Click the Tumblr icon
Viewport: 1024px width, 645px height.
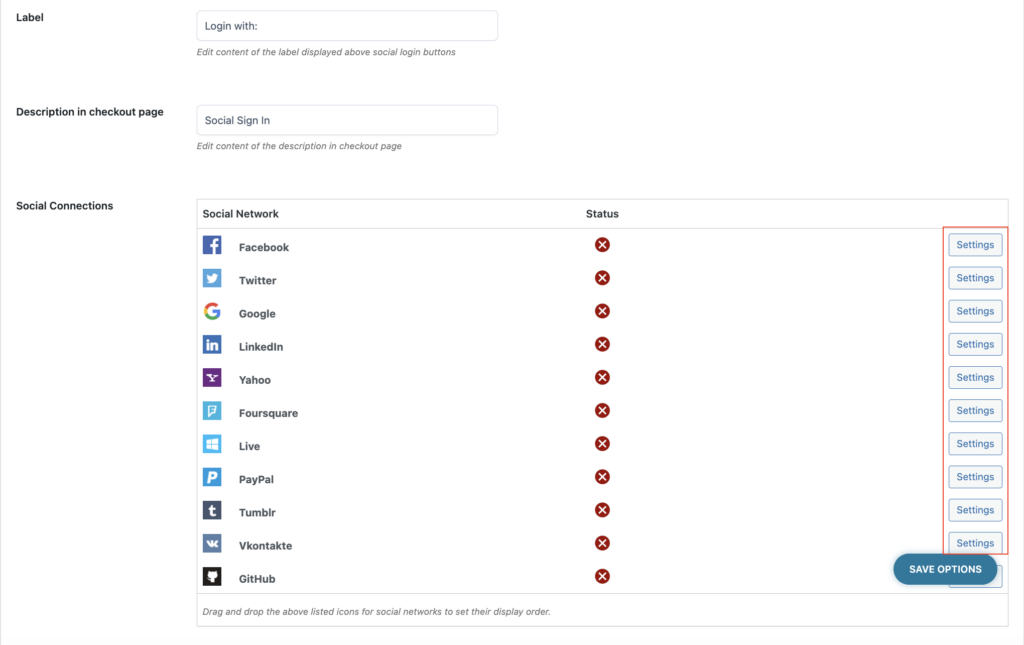pyautogui.click(x=212, y=510)
